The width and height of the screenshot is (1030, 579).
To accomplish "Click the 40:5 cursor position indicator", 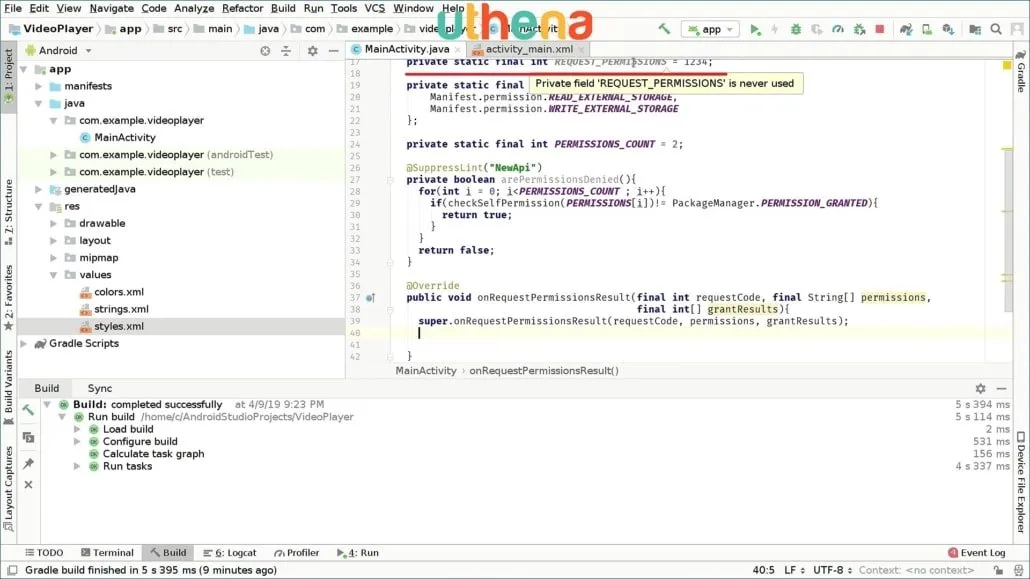I will pos(763,570).
